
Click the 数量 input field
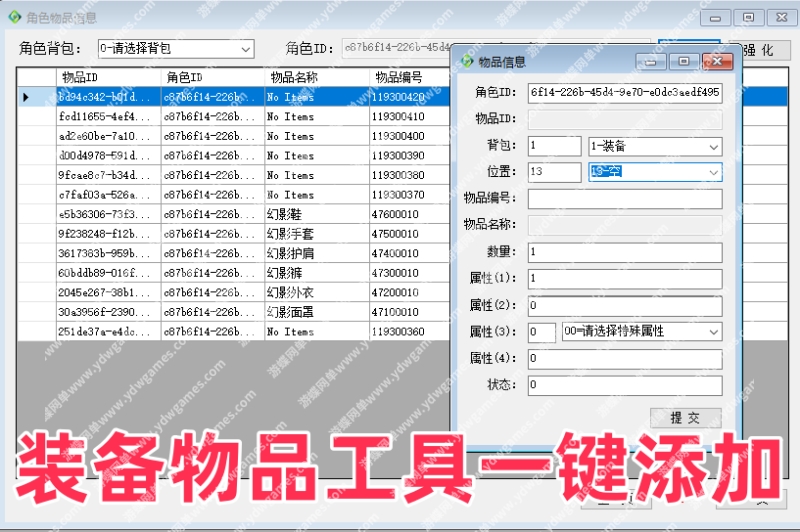point(625,252)
